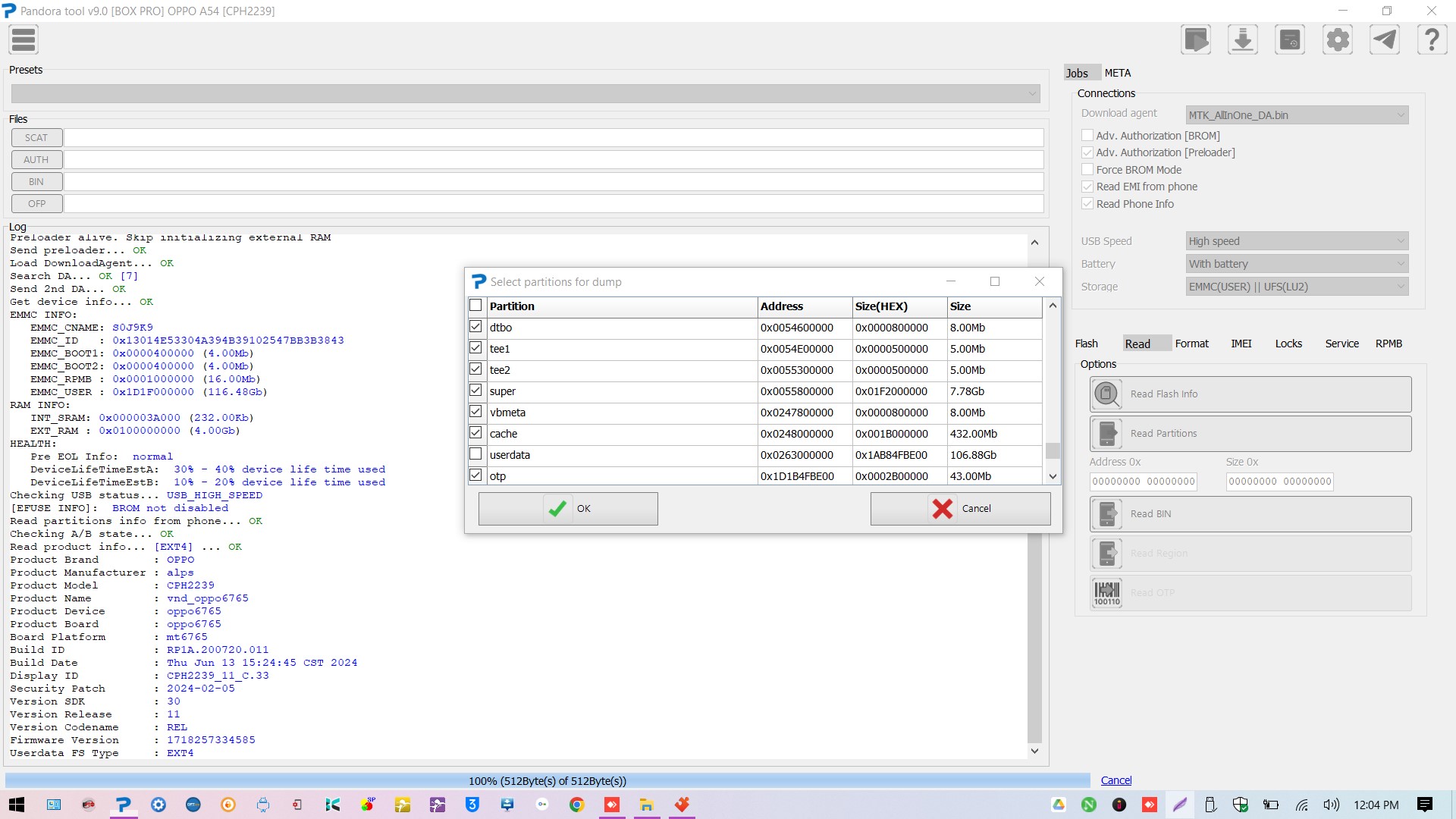The width and height of the screenshot is (1456, 819).
Task: Click the paper plane send icon
Action: coord(1385,40)
